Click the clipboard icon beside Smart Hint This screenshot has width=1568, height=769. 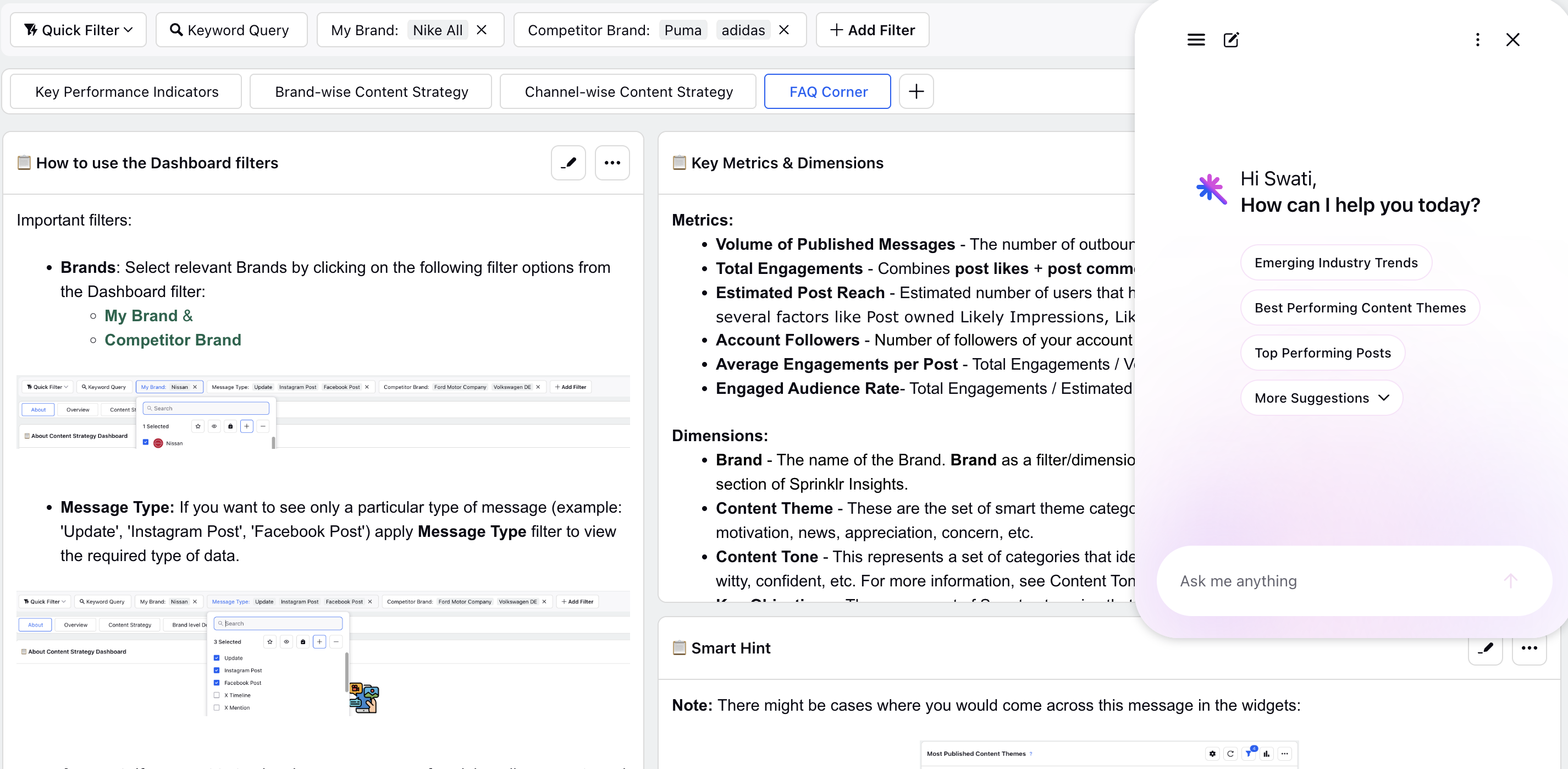point(678,648)
